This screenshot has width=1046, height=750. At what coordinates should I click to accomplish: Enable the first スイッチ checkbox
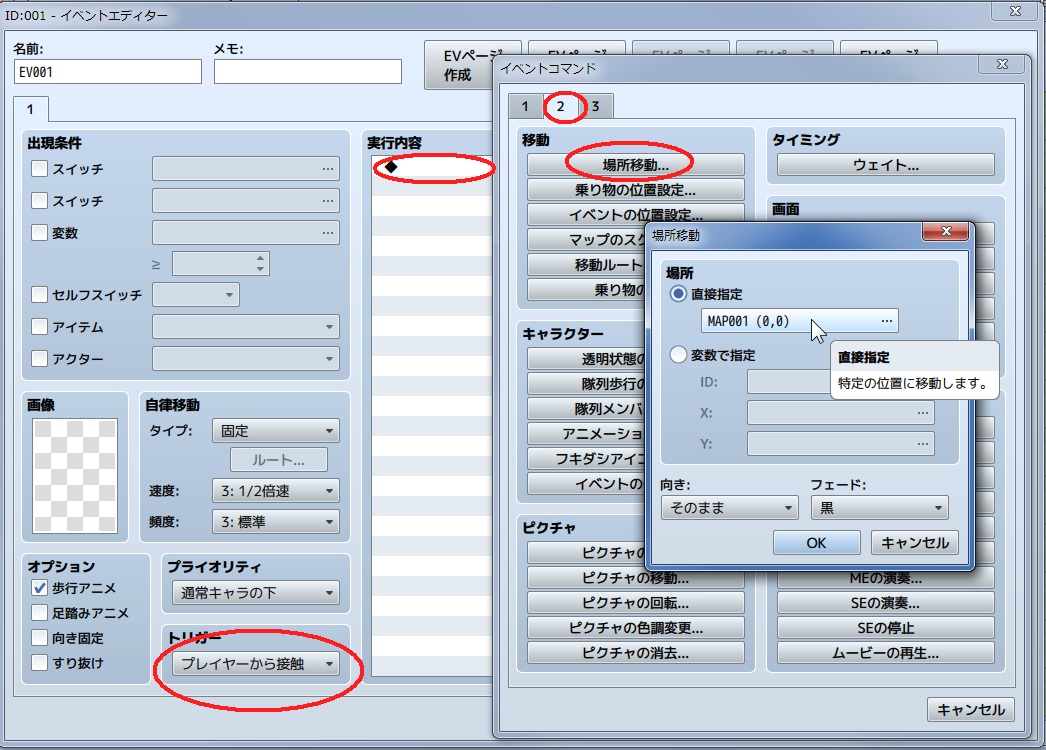40,169
